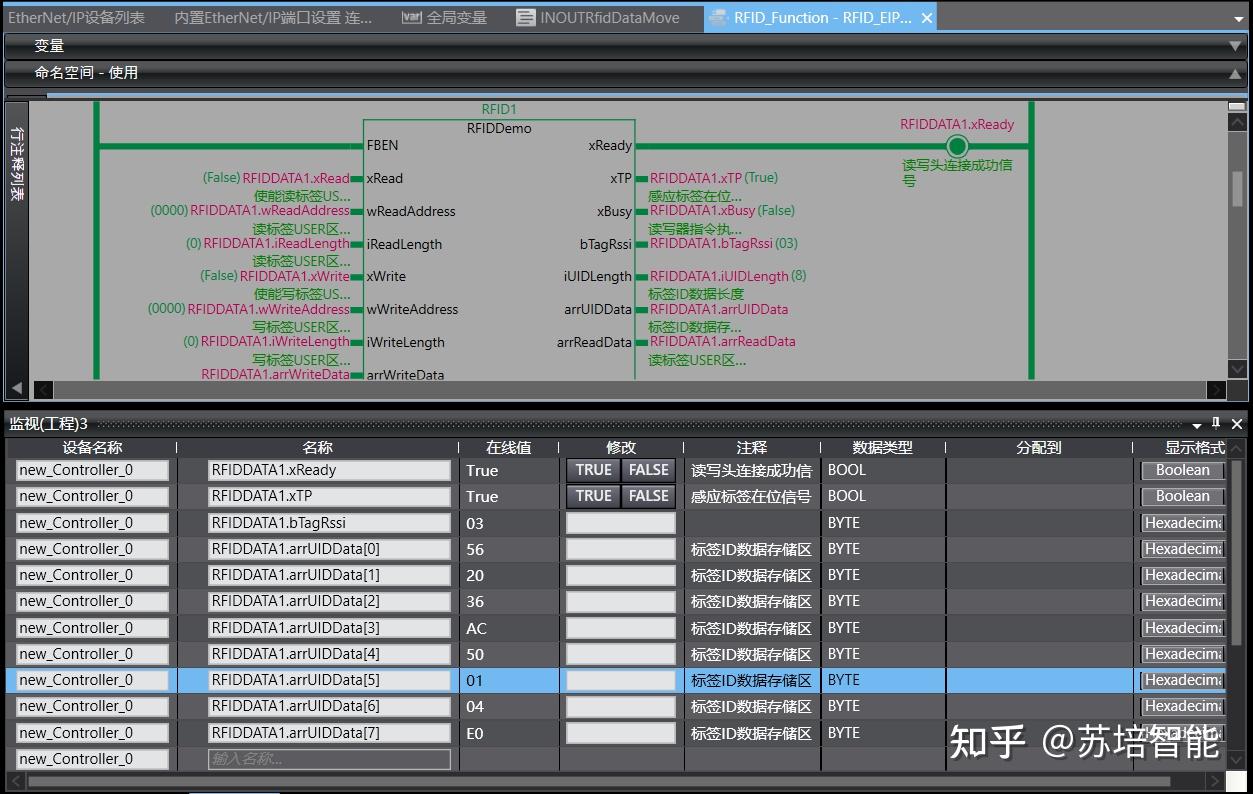The height and width of the screenshot is (794, 1253).
Task: Click the modify field for bTagRssi
Action: [x=621, y=522]
